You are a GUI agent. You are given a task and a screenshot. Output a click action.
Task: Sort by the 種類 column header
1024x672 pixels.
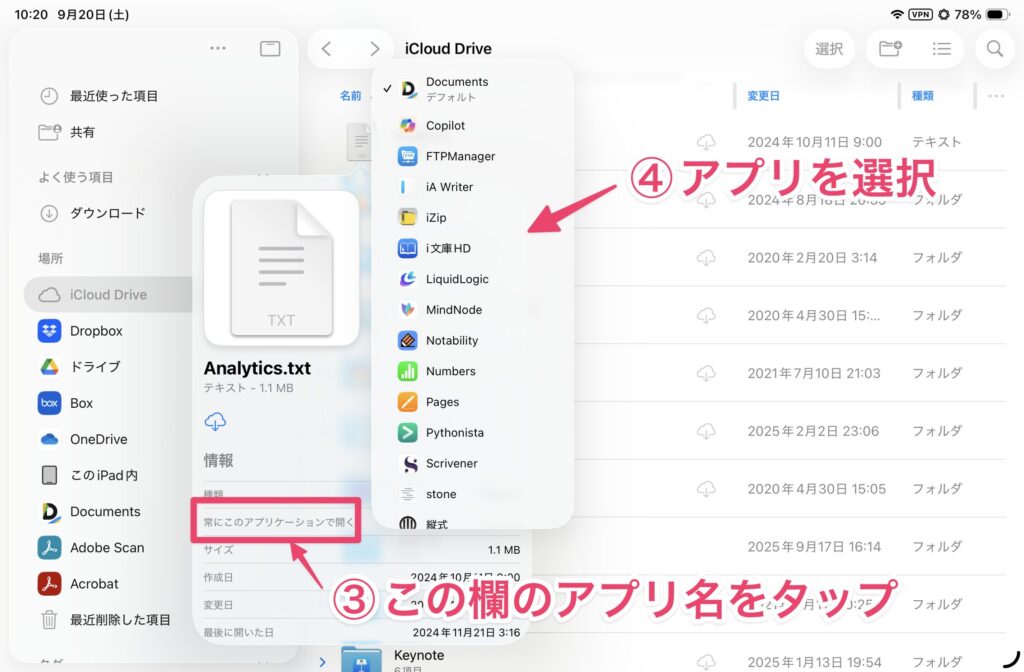[x=922, y=95]
